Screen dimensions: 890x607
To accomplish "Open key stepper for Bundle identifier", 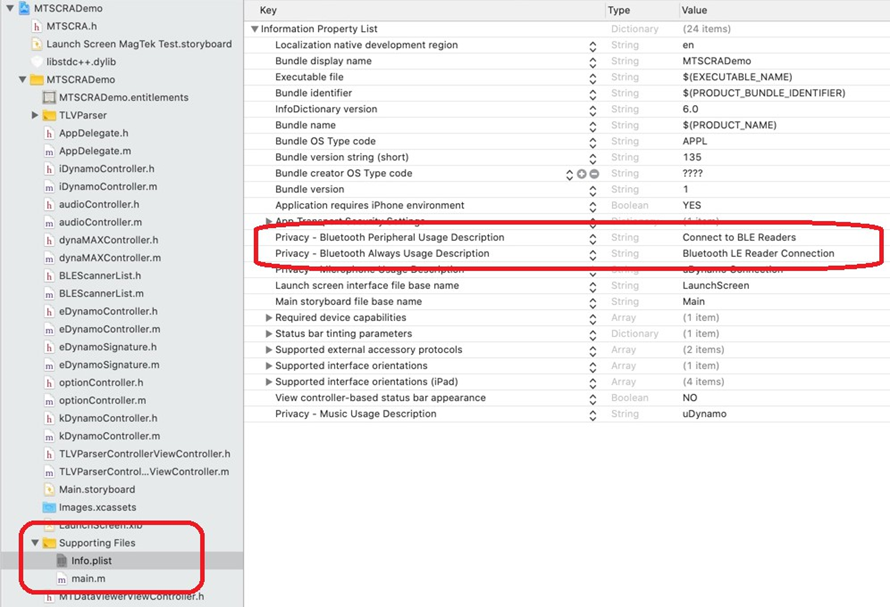I will coord(593,94).
